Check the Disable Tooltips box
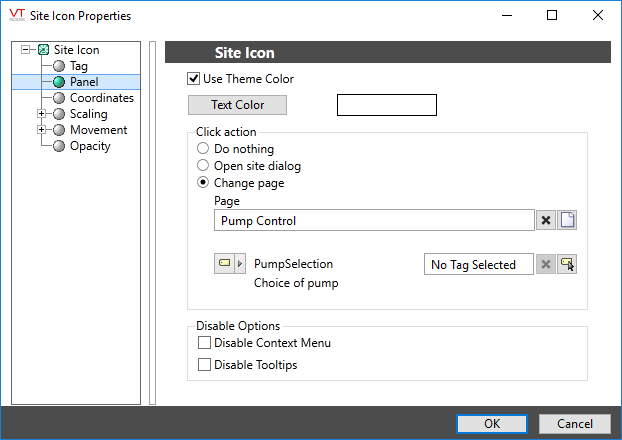This screenshot has width=622, height=440. [204, 365]
